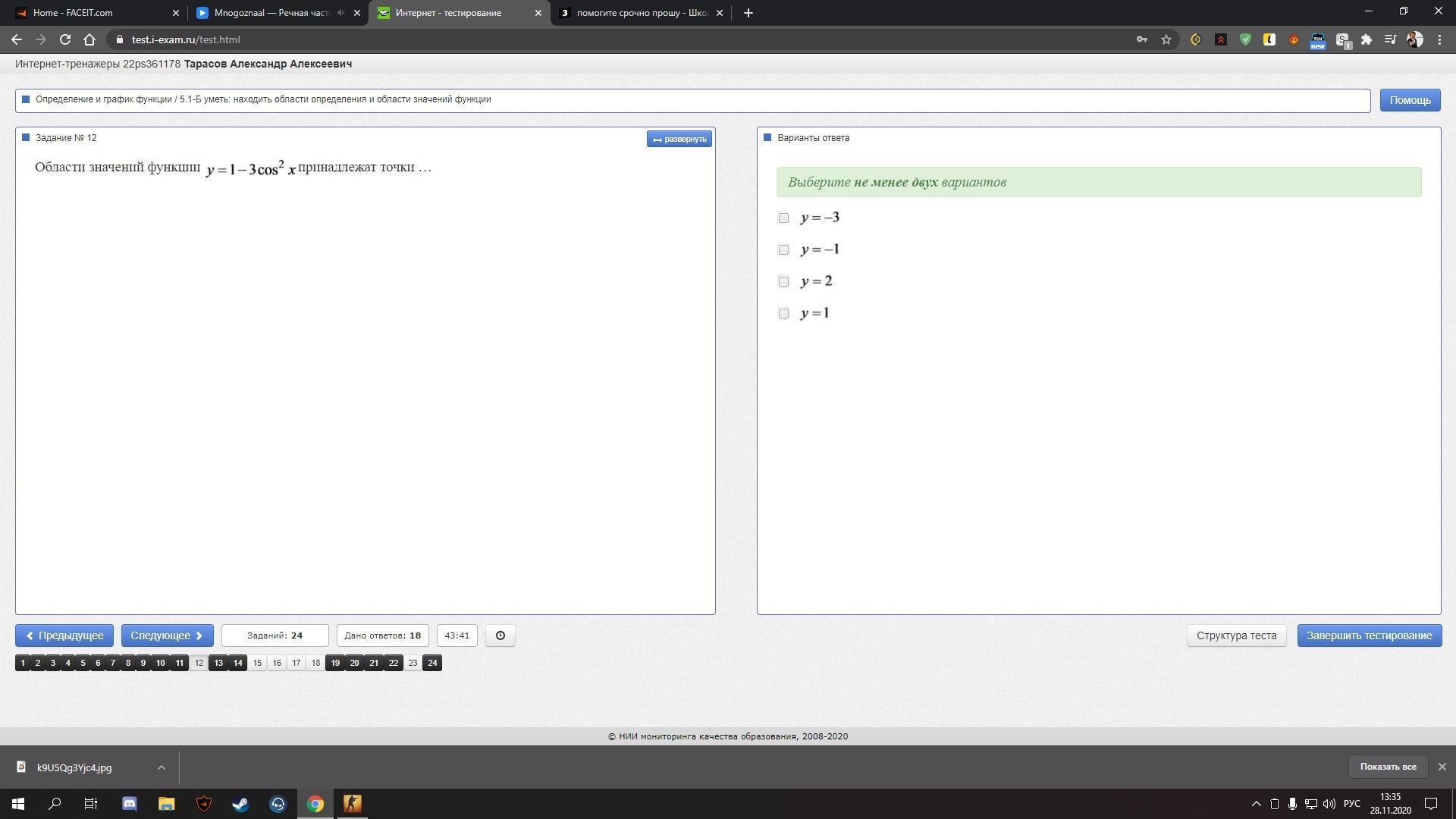
Task: Jump to question number 15
Action: [257, 663]
